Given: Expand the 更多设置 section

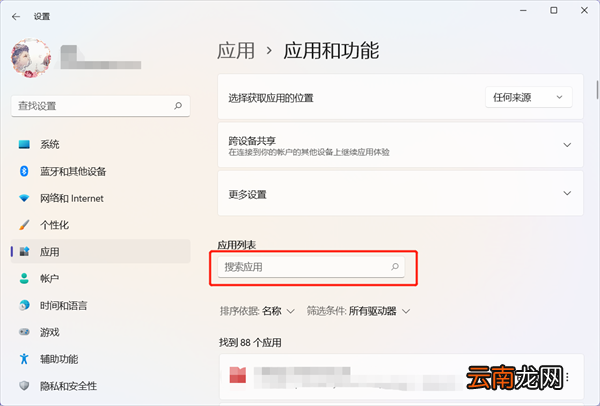Looking at the screenshot, I should pos(400,193).
